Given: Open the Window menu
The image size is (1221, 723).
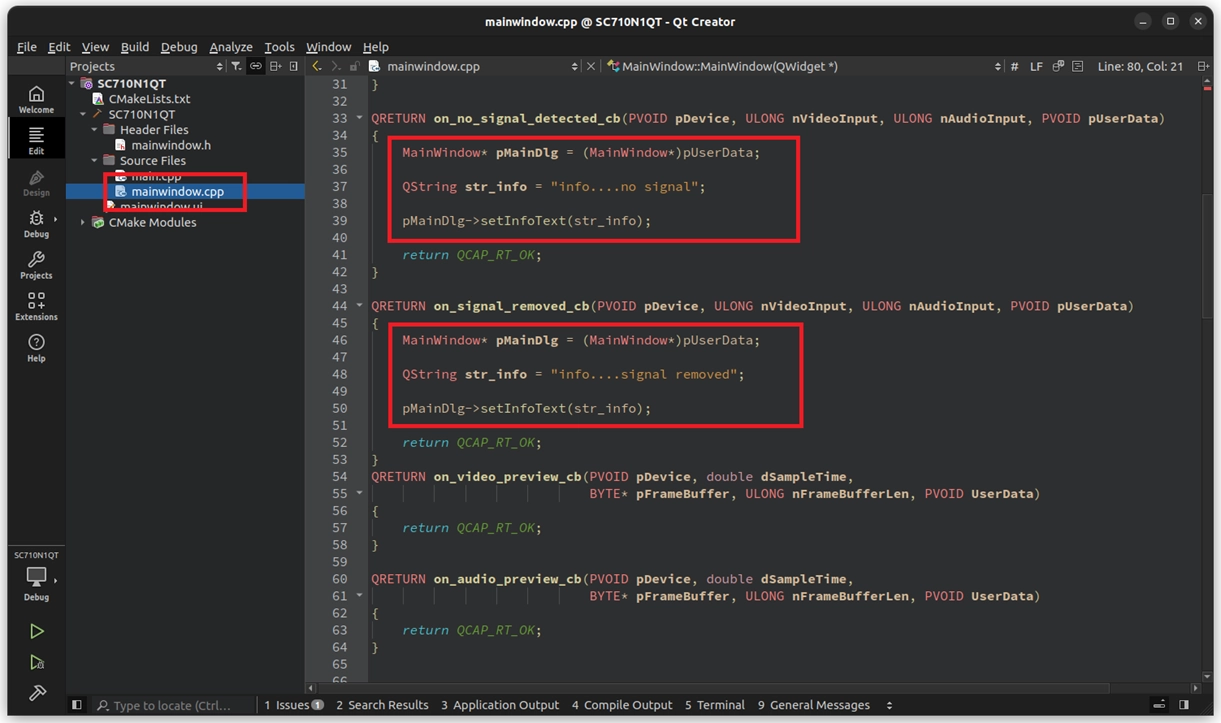Looking at the screenshot, I should point(328,46).
